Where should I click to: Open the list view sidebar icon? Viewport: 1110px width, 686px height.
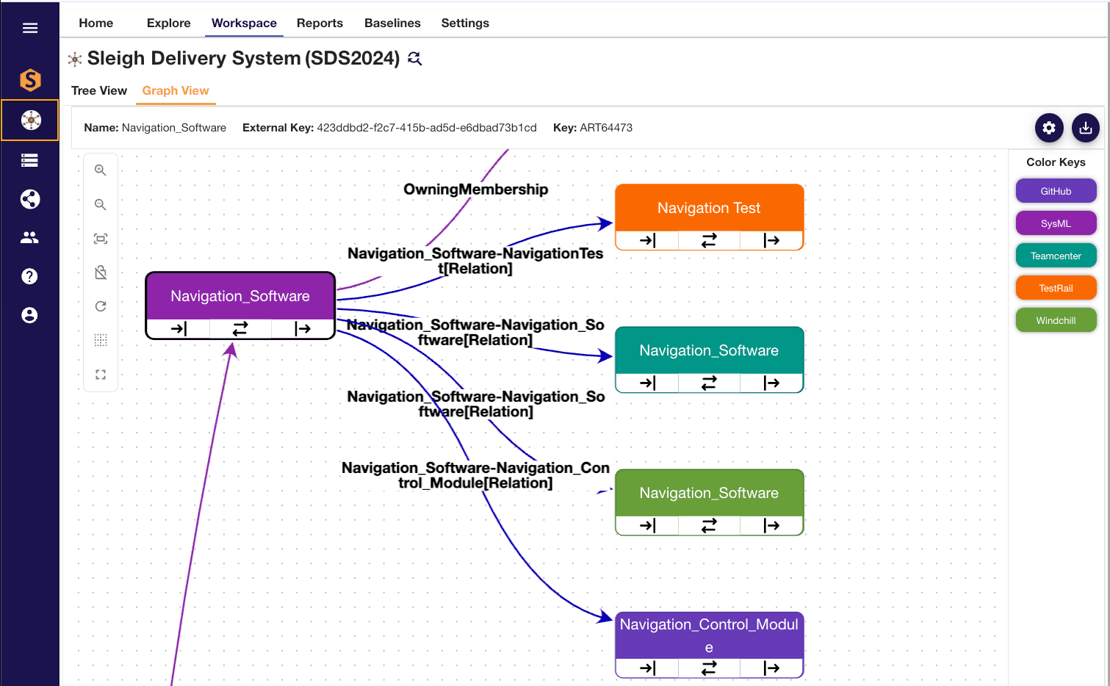(x=30, y=161)
